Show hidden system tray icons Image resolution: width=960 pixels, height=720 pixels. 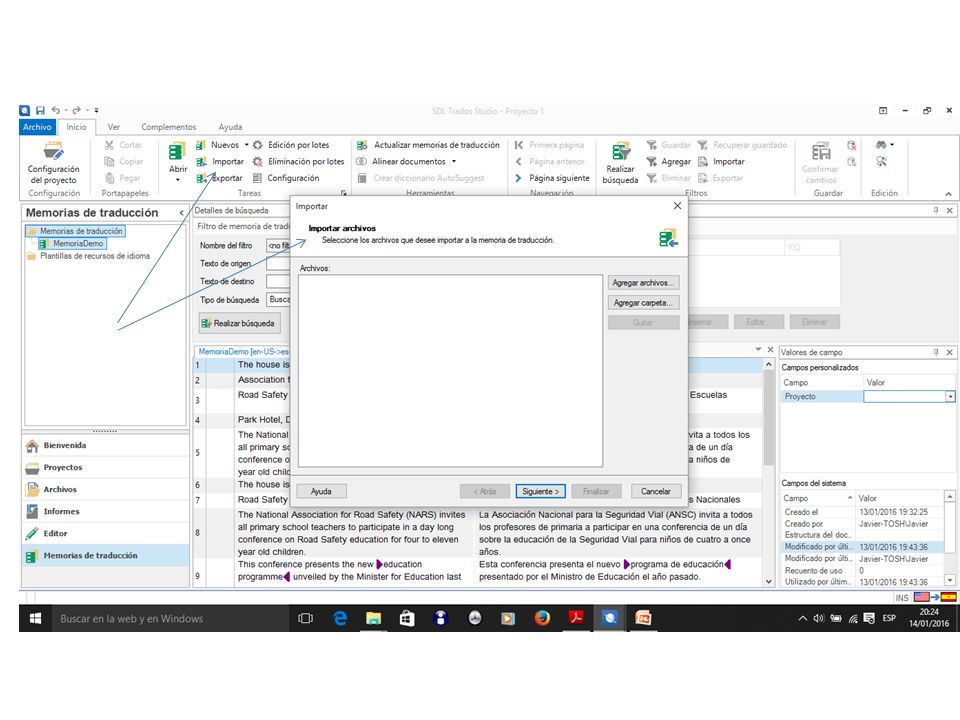tap(802, 618)
